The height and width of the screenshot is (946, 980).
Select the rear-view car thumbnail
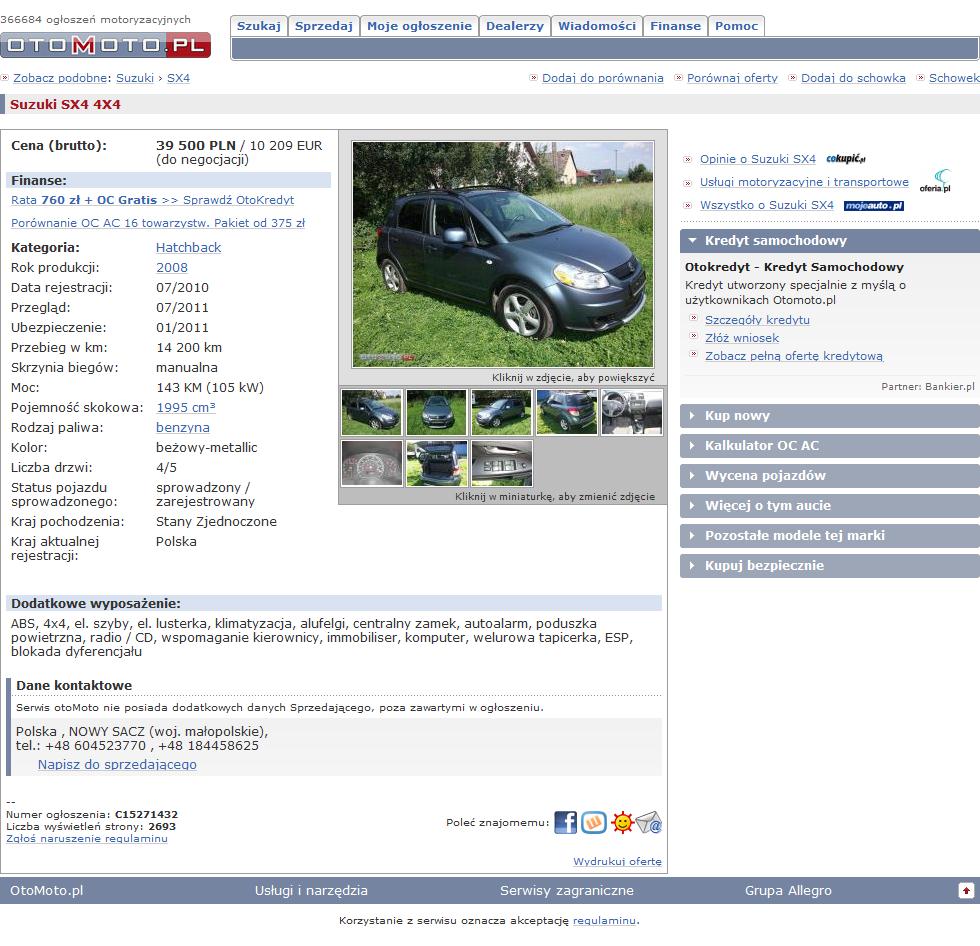pyautogui.click(x=567, y=412)
